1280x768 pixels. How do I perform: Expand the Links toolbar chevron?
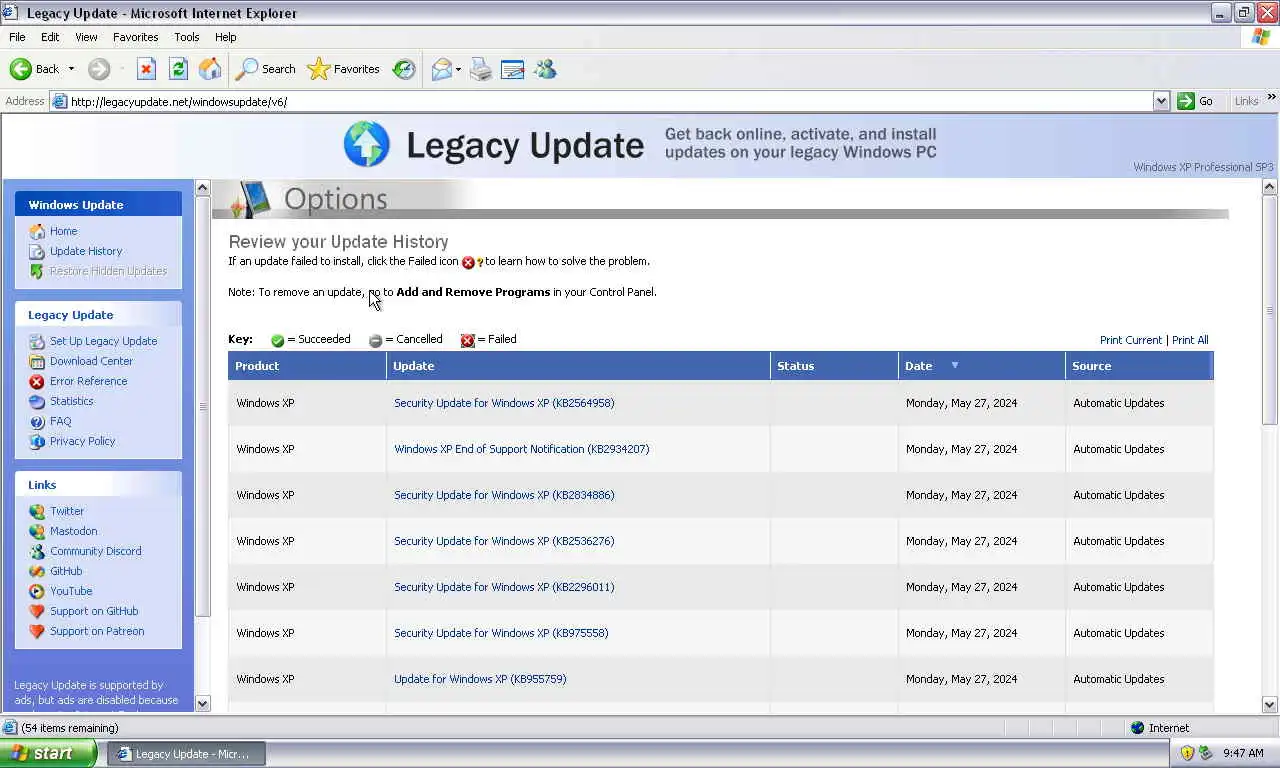(x=1271, y=98)
